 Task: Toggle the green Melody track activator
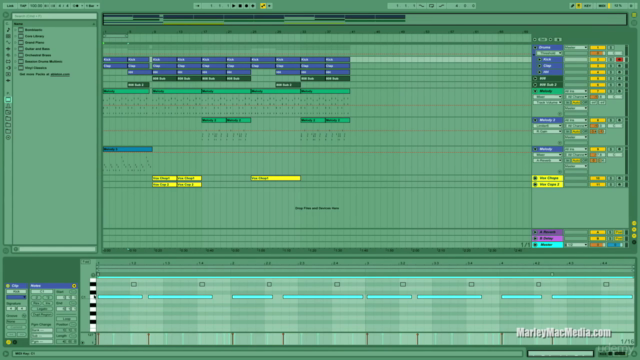tap(598, 91)
